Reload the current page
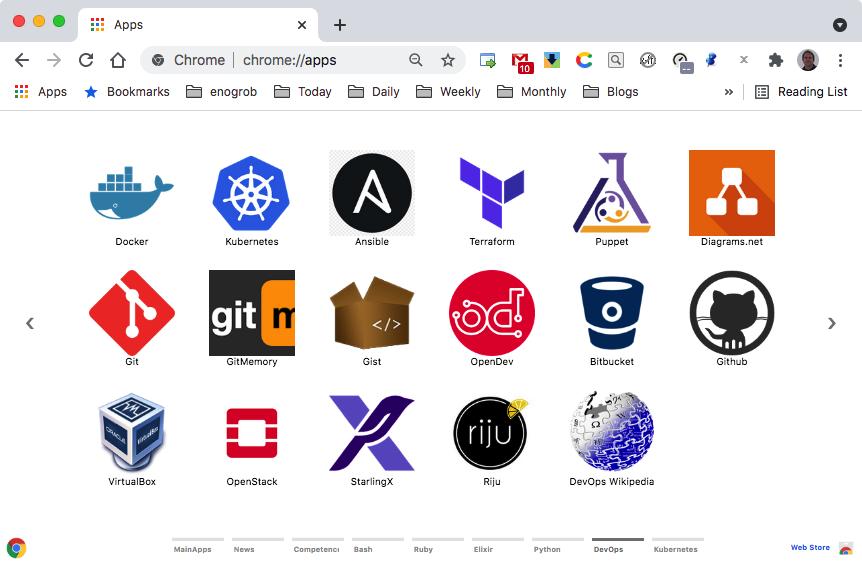This screenshot has width=862, height=564. (86, 60)
